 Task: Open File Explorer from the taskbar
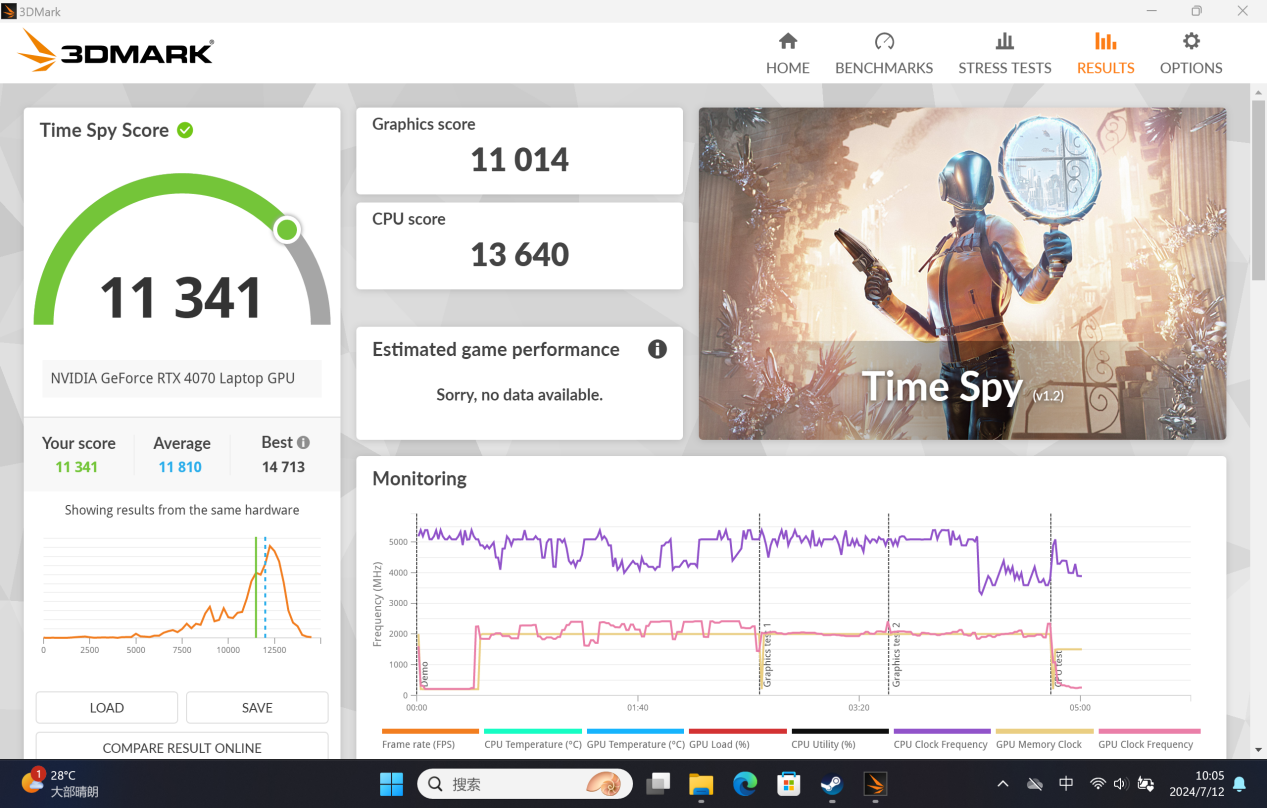pos(701,784)
